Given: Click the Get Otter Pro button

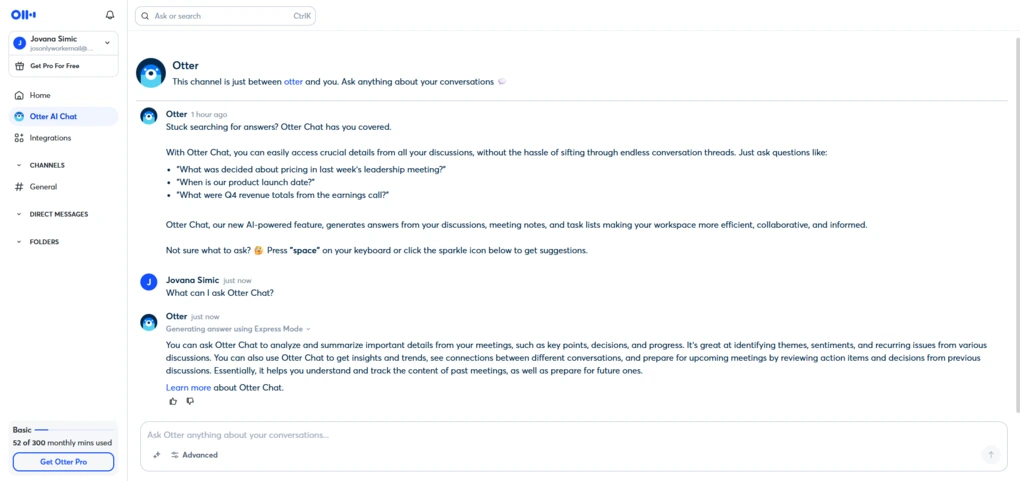Looking at the screenshot, I should coord(63,461).
